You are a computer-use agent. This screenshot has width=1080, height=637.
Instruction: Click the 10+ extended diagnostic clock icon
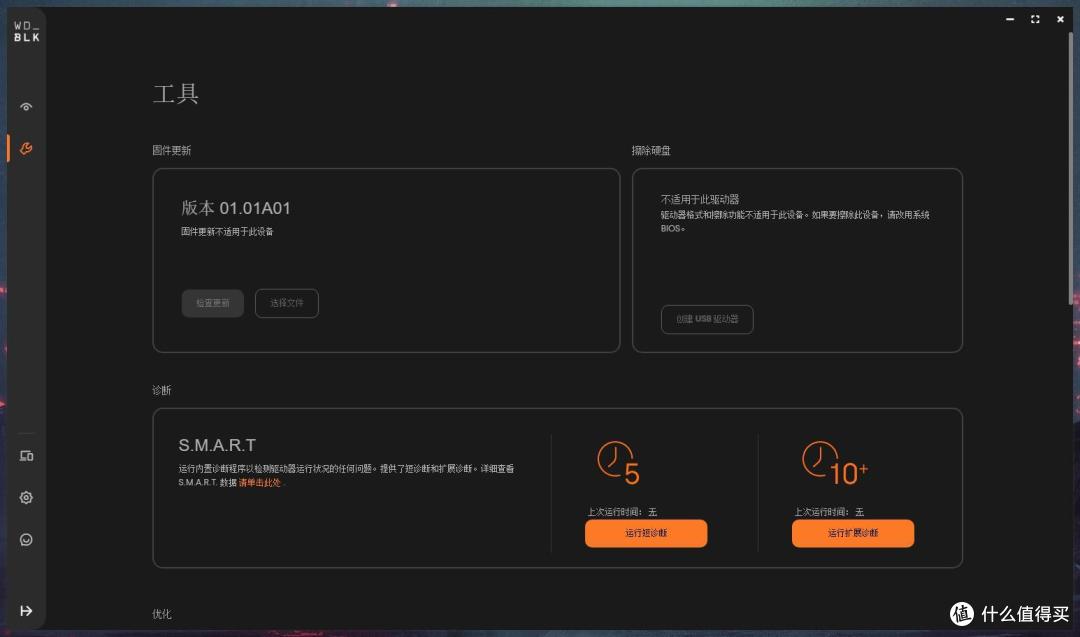click(x=834, y=463)
